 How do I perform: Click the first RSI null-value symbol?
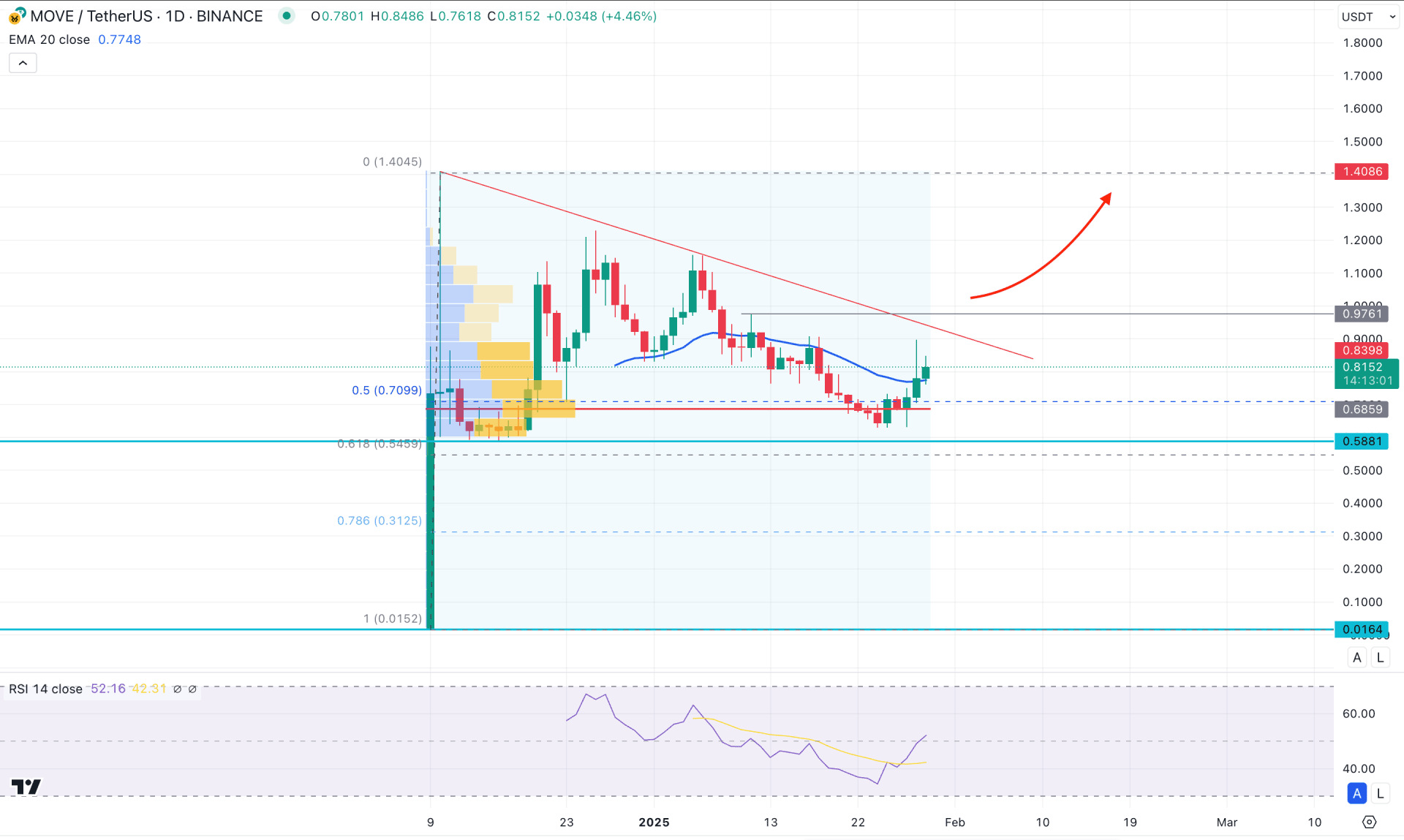(x=177, y=689)
